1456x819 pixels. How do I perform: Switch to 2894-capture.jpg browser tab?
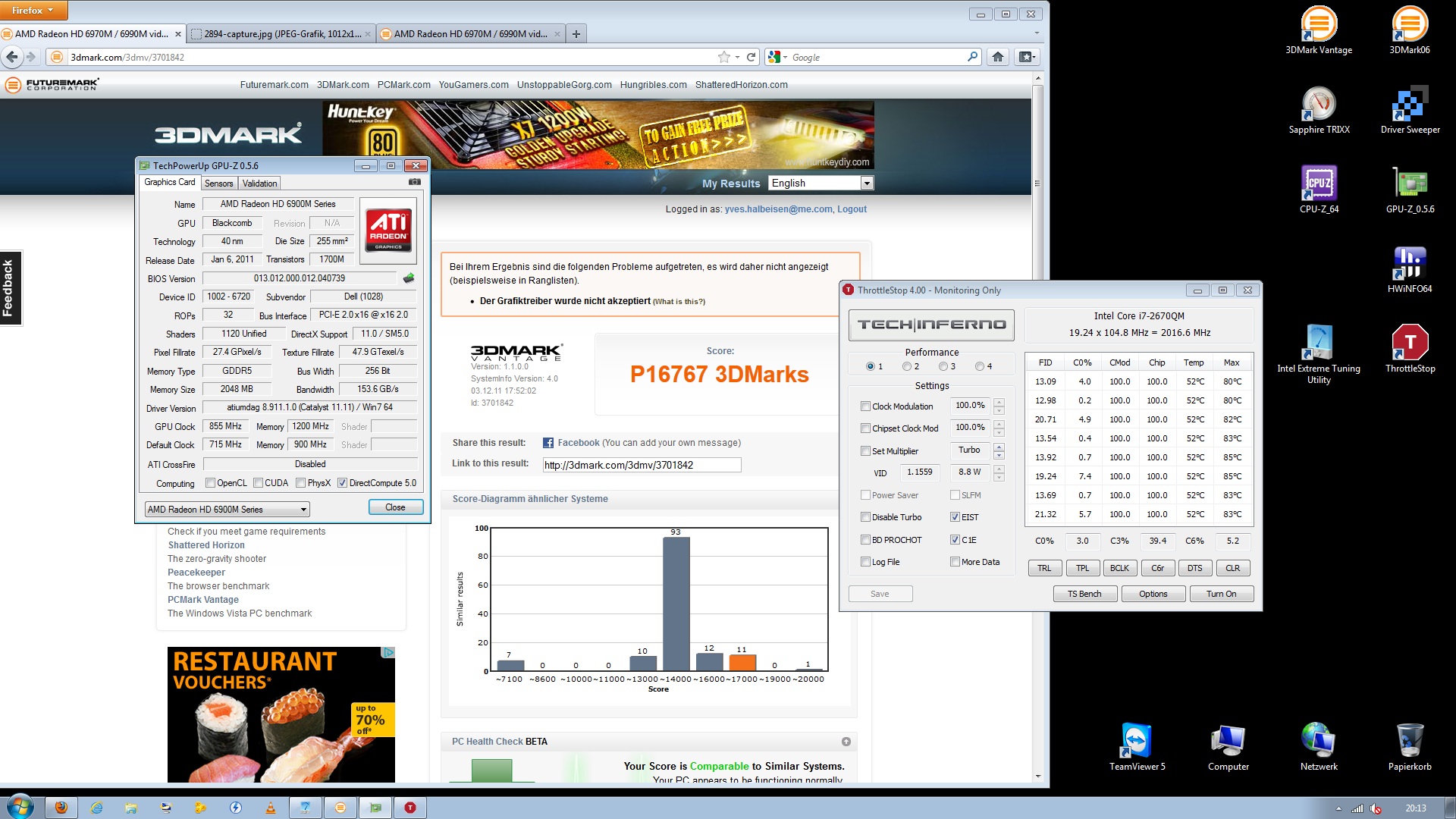point(281,33)
